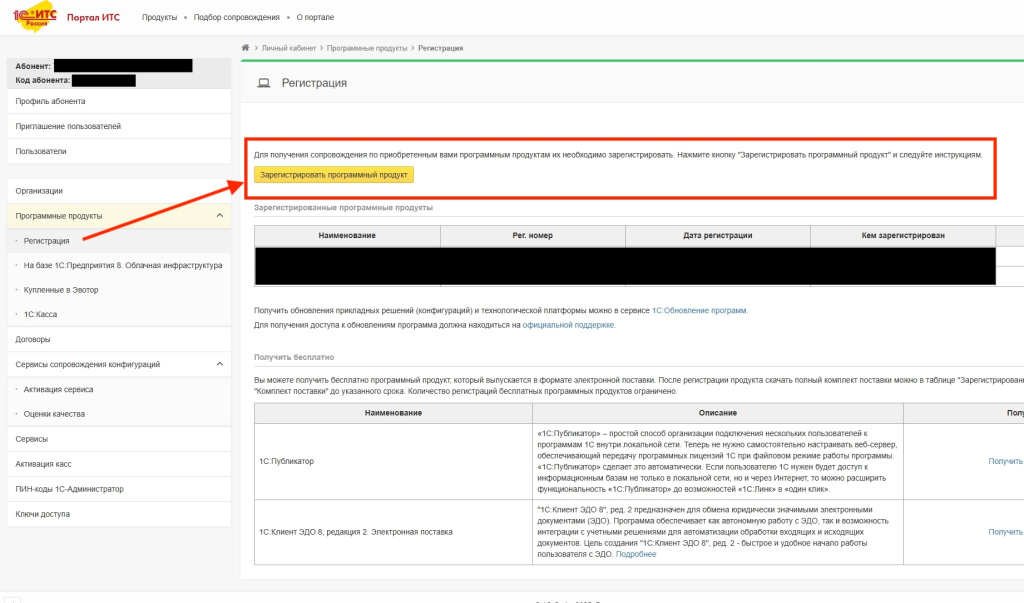Click Подробнее link in EDO description

[636, 554]
